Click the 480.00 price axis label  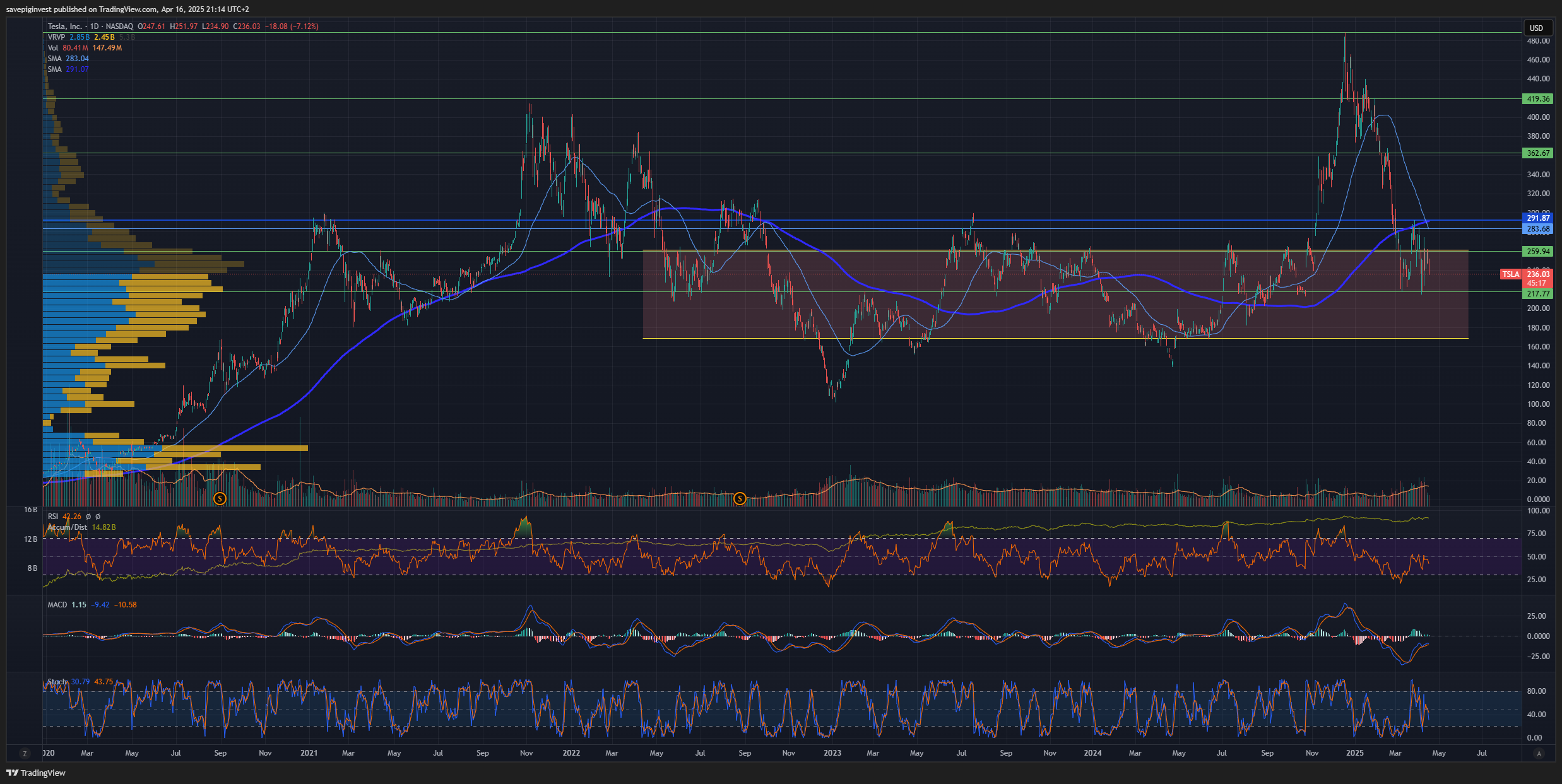pos(1538,41)
